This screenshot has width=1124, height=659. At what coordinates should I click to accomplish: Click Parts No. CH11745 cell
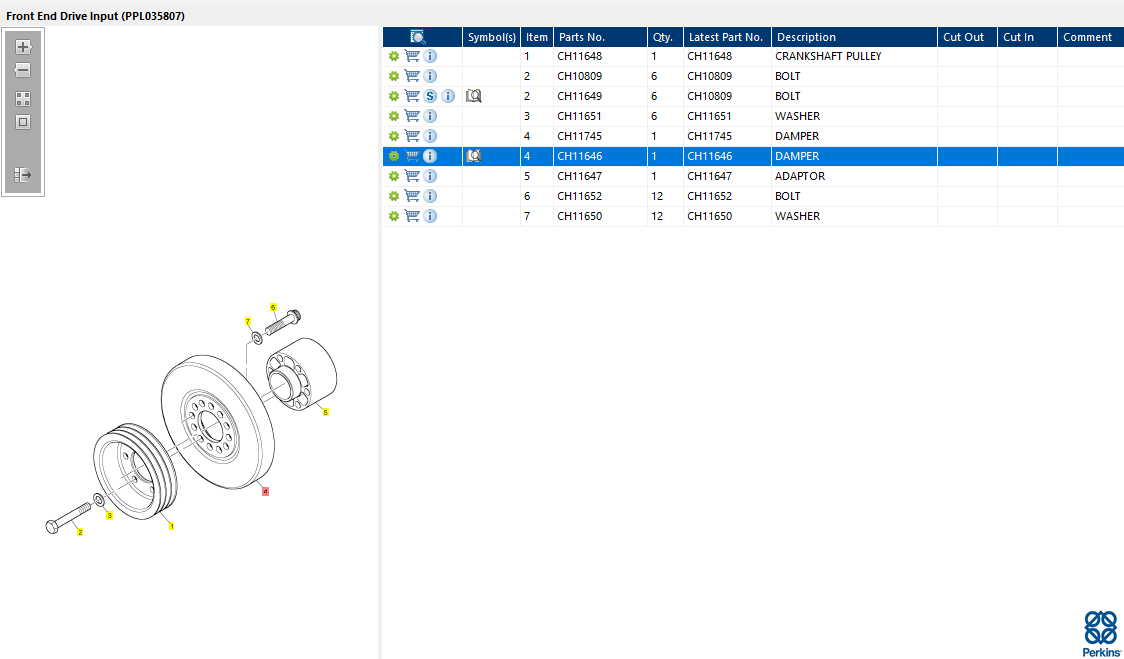[x=601, y=136]
